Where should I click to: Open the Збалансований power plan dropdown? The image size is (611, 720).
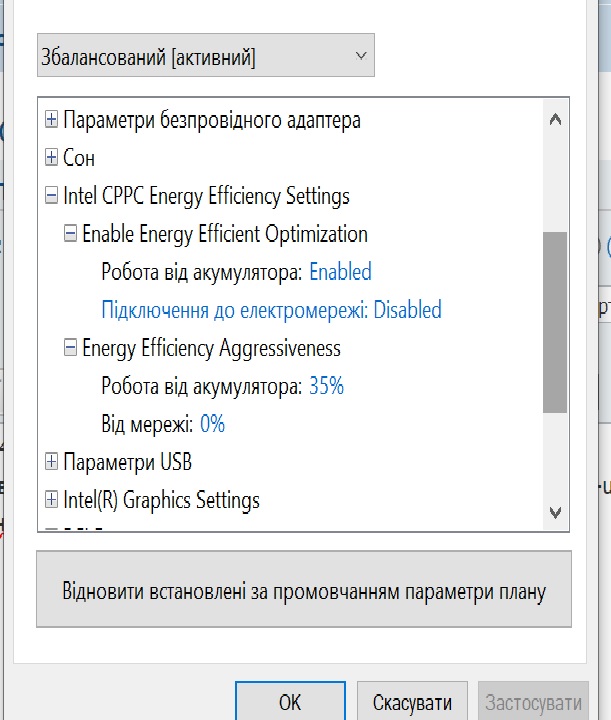pyautogui.click(x=205, y=57)
